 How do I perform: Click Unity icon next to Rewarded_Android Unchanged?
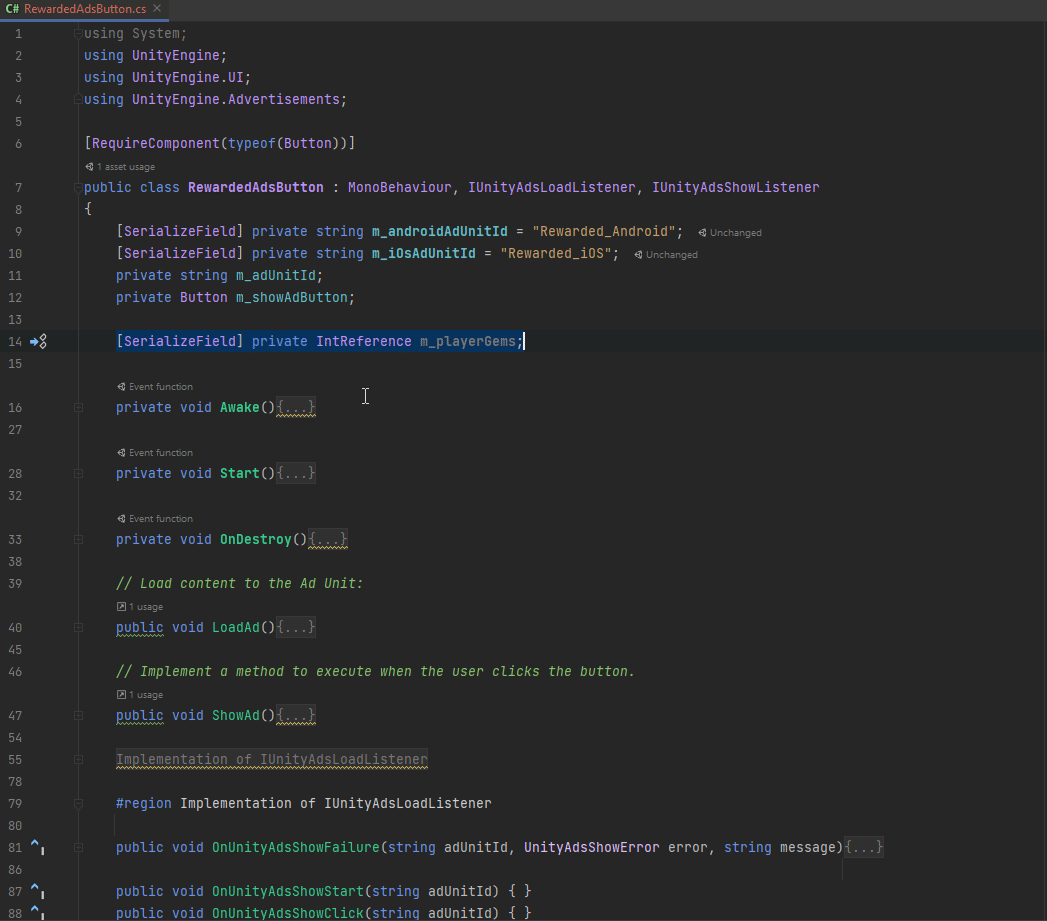click(x=702, y=232)
